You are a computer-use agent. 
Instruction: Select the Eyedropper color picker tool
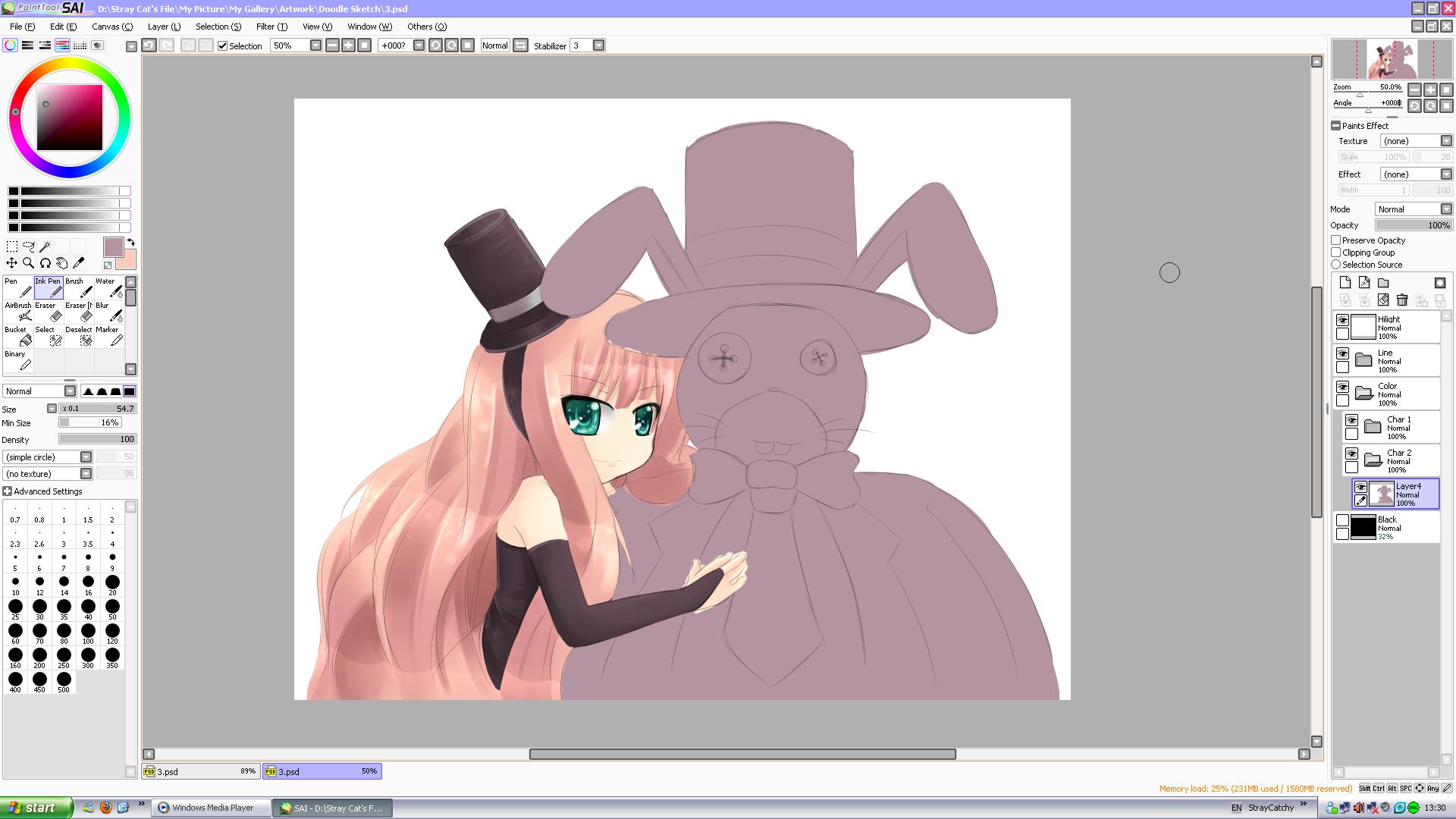tap(79, 263)
